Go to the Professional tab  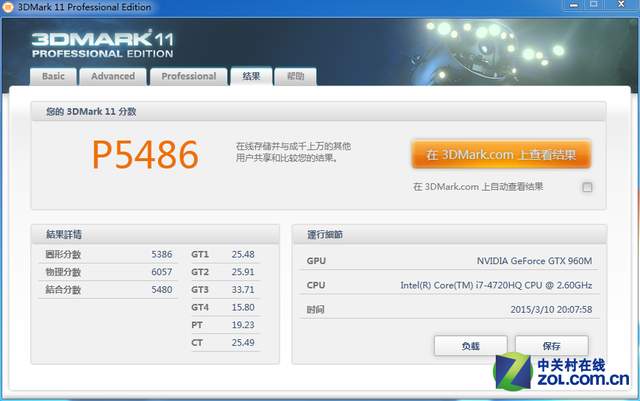click(188, 76)
